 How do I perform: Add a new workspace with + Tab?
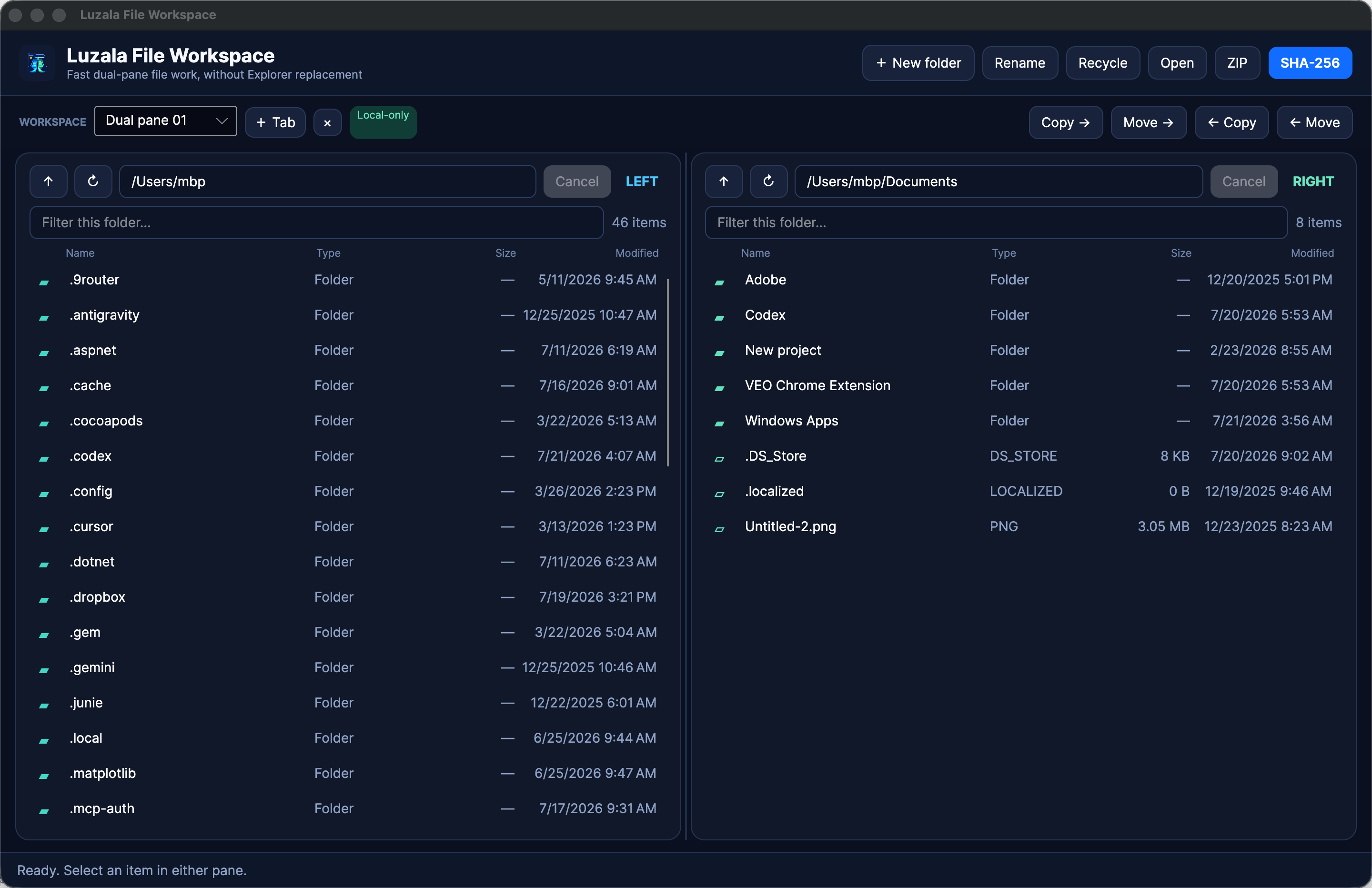[275, 122]
